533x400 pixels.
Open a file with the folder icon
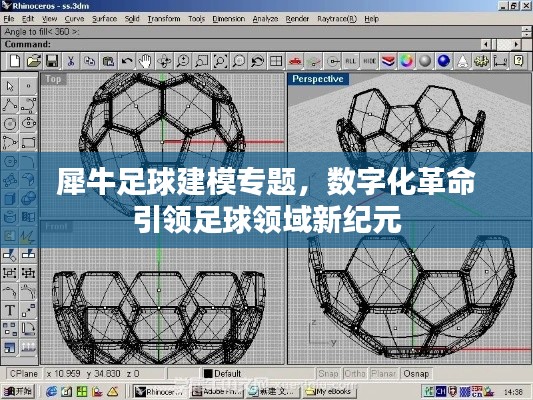click(34, 61)
